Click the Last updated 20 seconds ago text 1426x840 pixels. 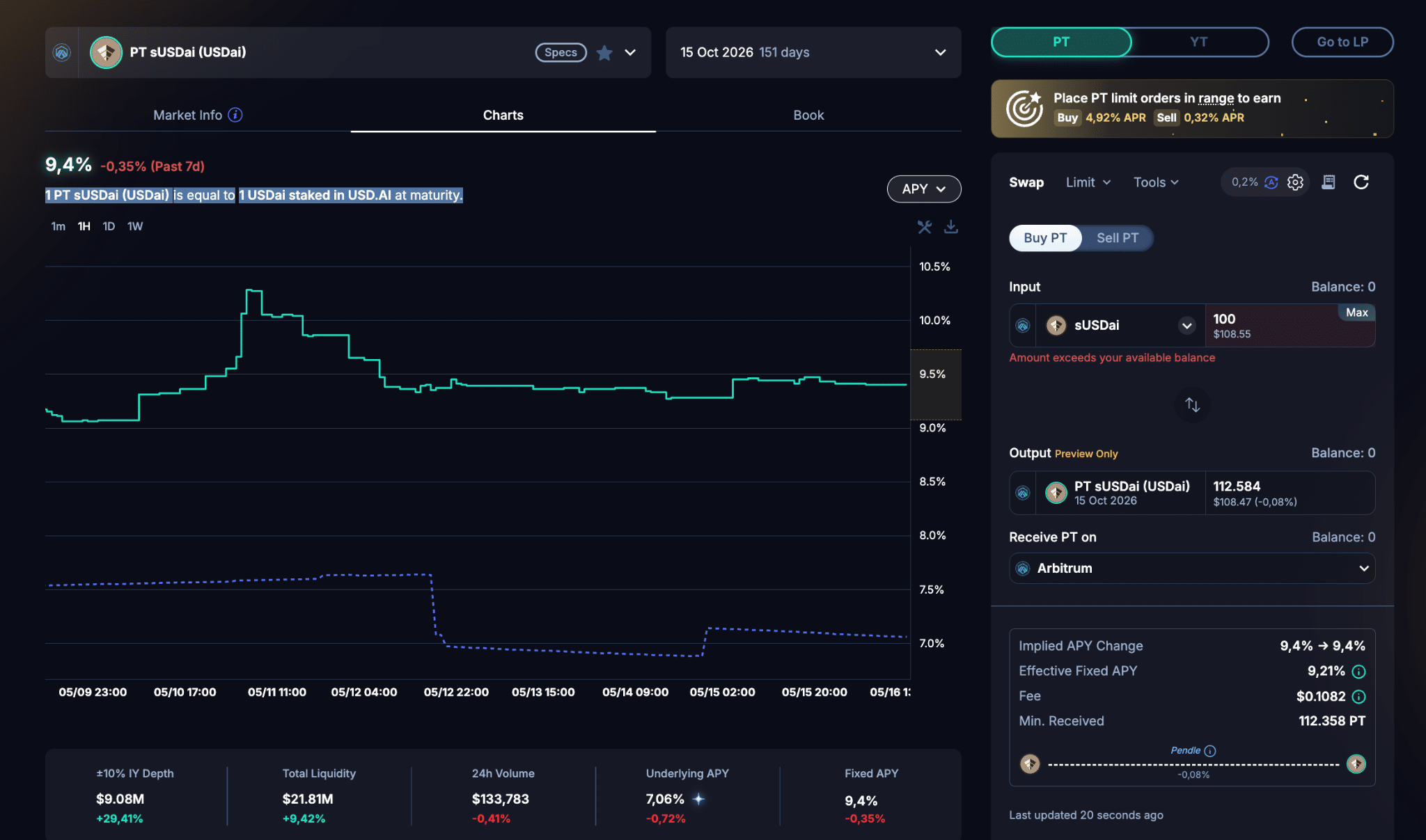click(1086, 815)
